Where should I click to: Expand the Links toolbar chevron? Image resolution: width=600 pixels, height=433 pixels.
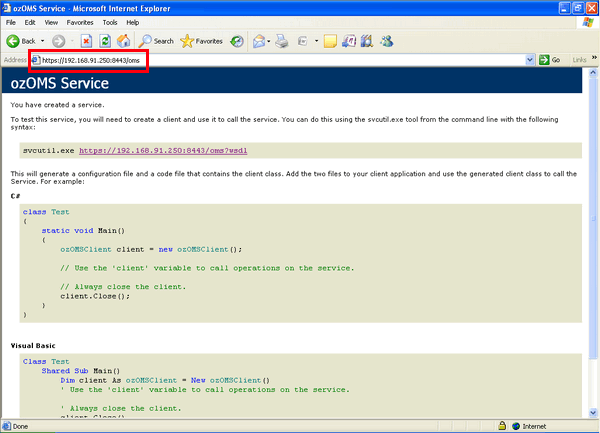594,58
